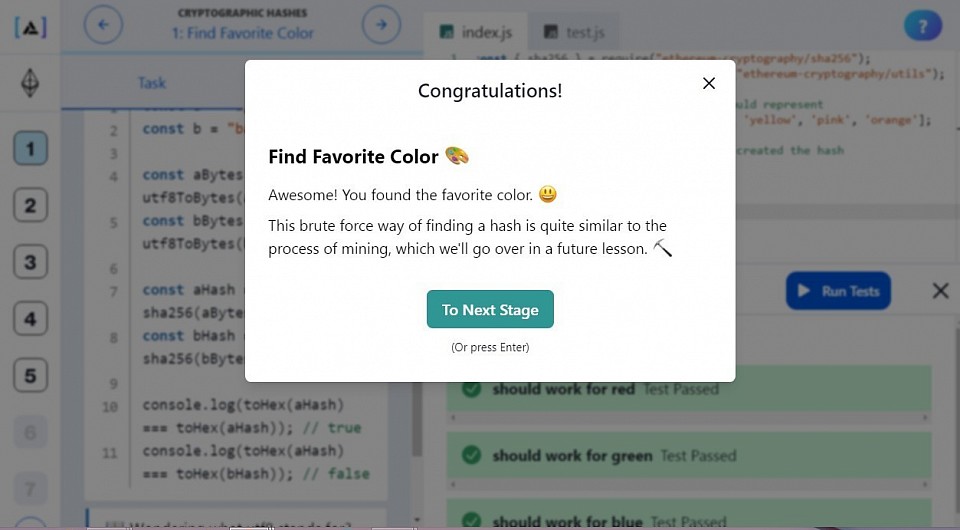Open the Ethereum diamond icon in the sidebar
Screen dimensions: 960x530
(x=30, y=83)
